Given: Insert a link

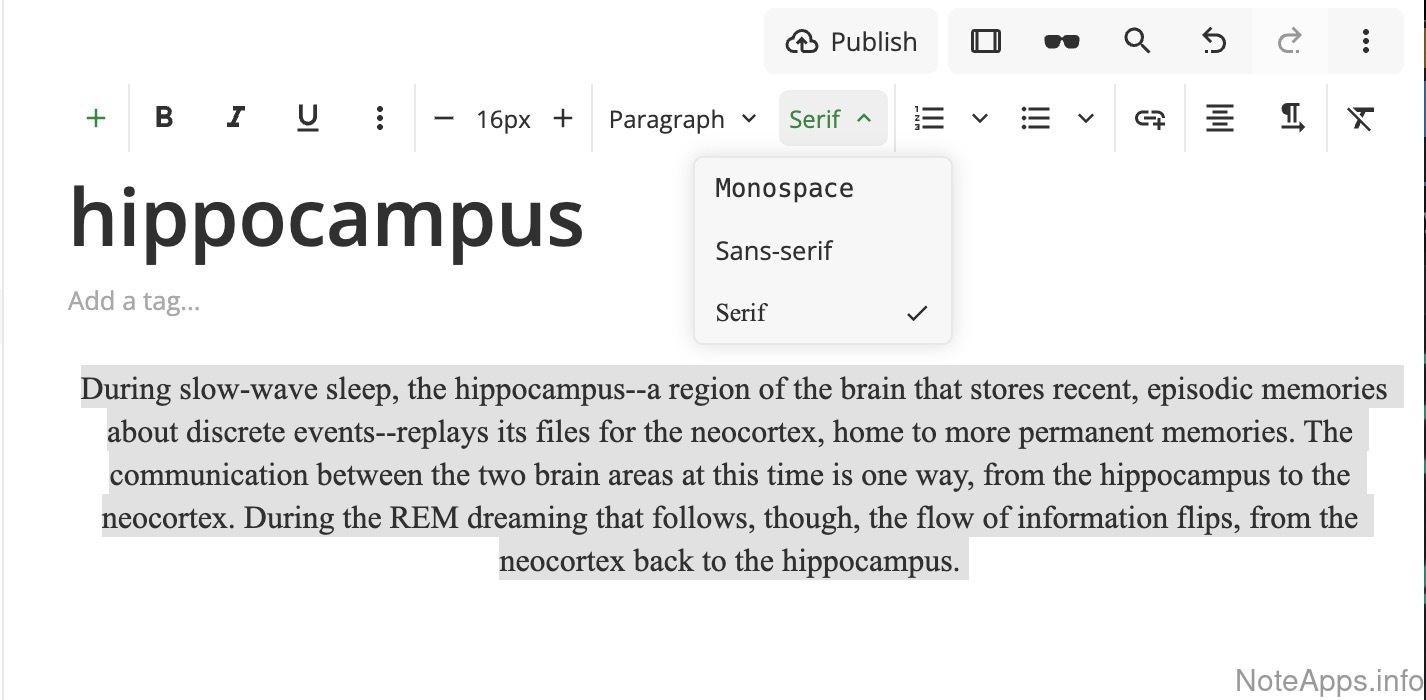Looking at the screenshot, I should point(1150,119).
